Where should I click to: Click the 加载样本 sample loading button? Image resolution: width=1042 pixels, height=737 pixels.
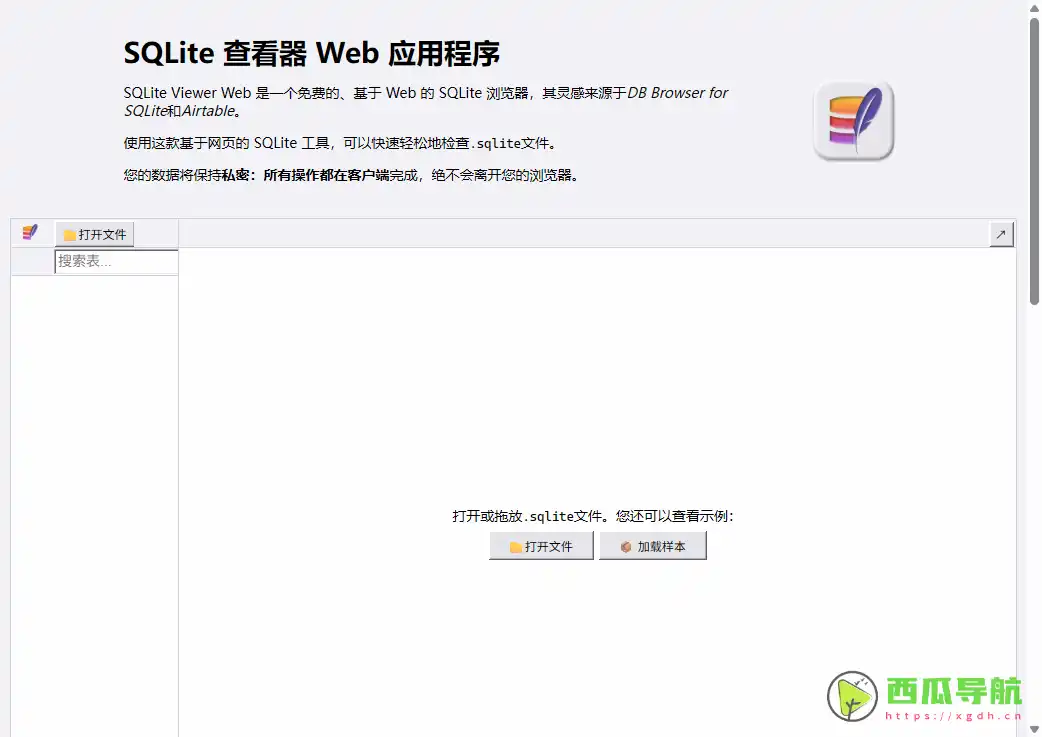click(x=652, y=546)
